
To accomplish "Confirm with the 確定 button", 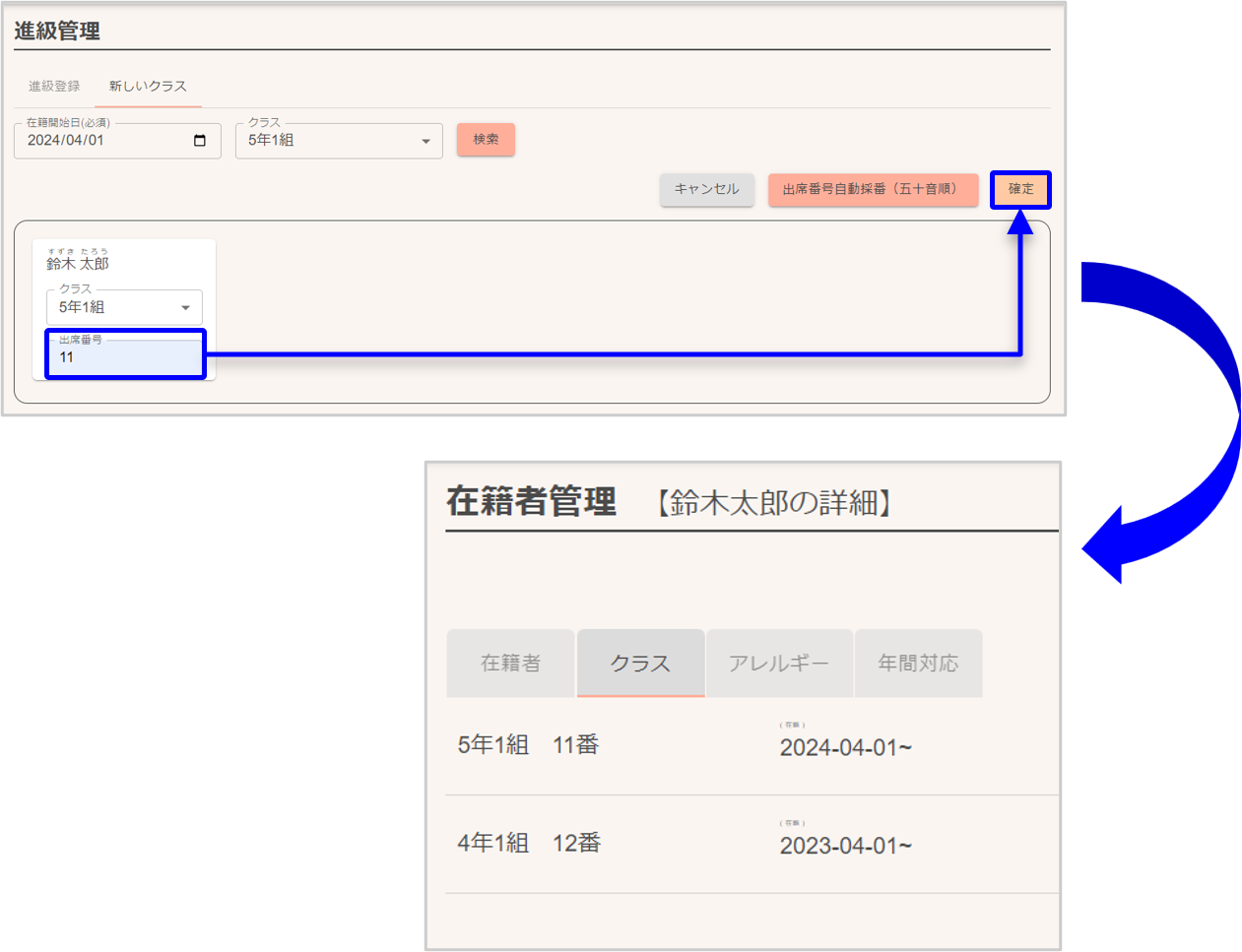I will point(1020,189).
